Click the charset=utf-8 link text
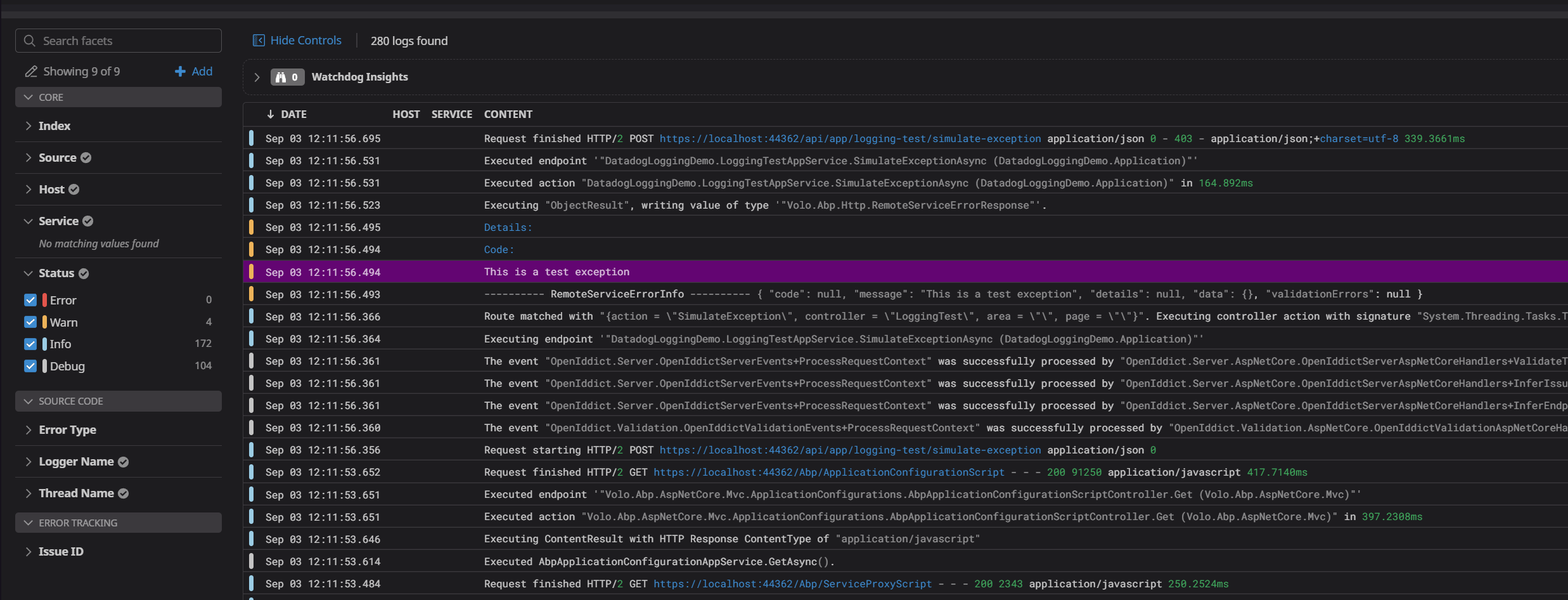The height and width of the screenshot is (600, 1568). 1359,138
